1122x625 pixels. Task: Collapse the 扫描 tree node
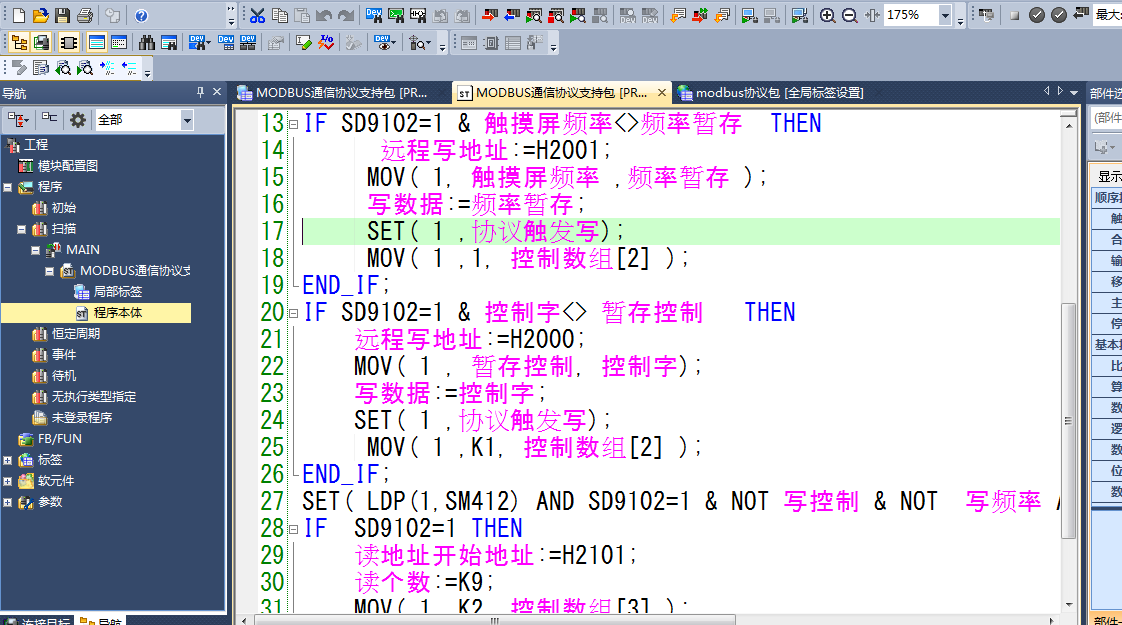22,229
